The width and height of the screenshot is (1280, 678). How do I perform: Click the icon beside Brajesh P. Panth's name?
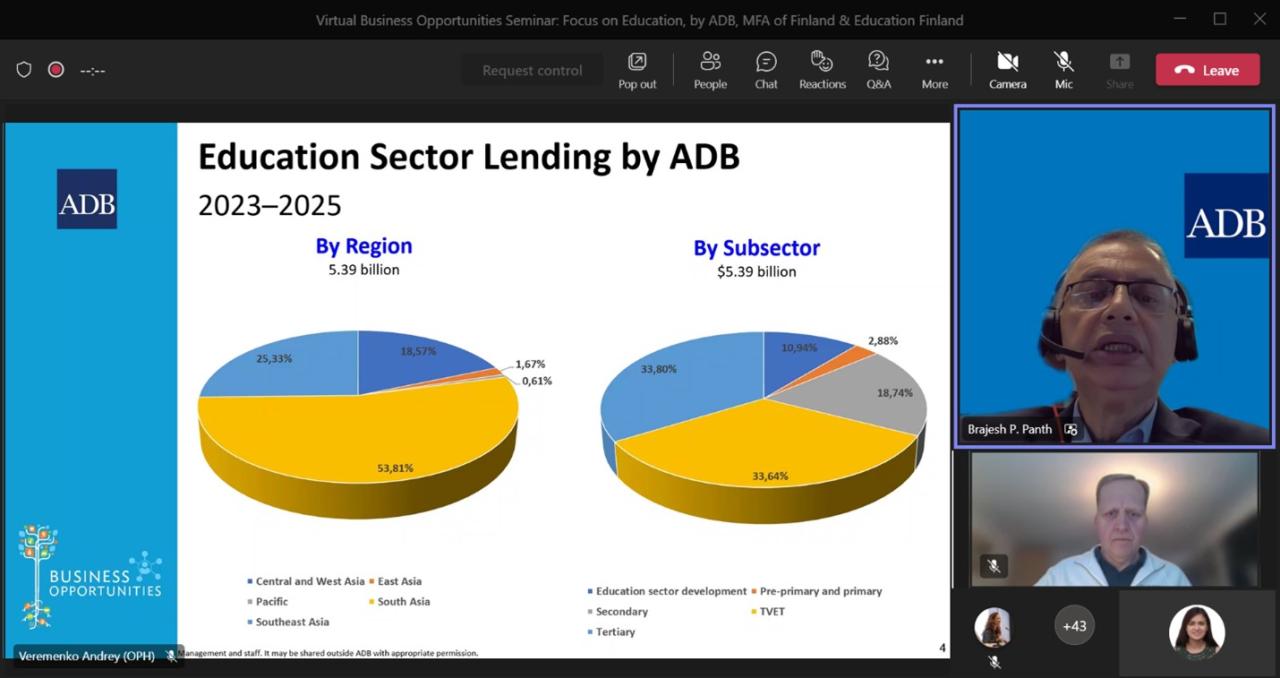pos(1070,429)
